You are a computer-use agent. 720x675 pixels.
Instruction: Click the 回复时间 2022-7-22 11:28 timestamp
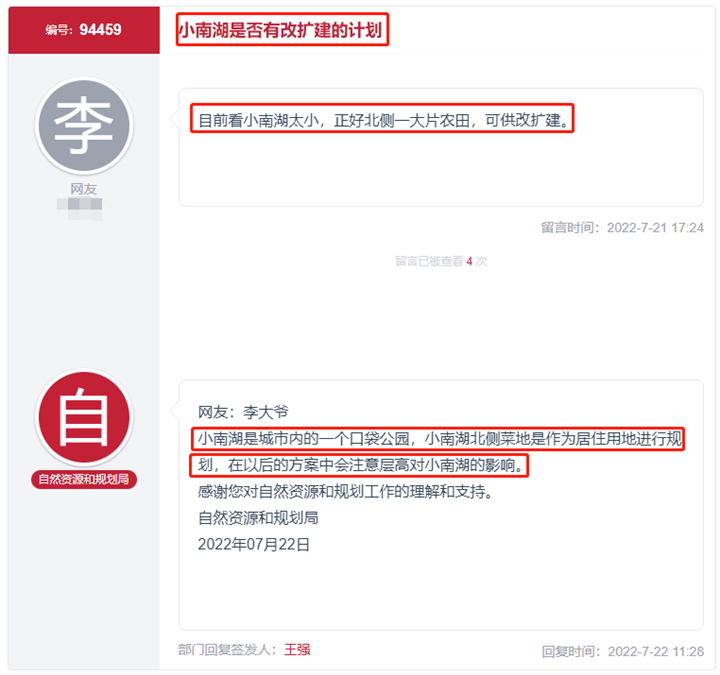(x=622, y=651)
